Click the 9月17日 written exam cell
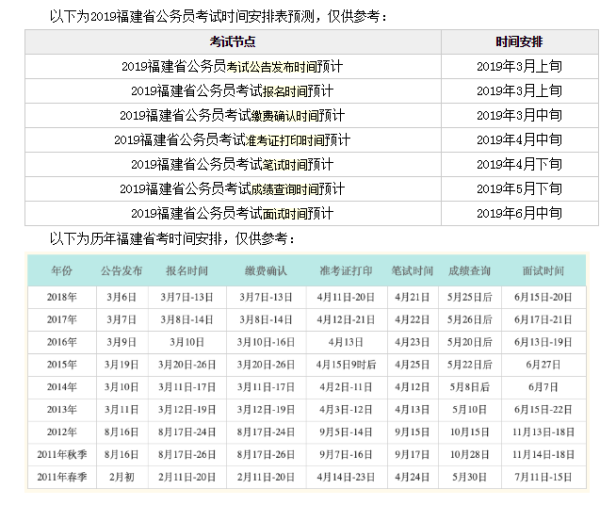 (412, 455)
